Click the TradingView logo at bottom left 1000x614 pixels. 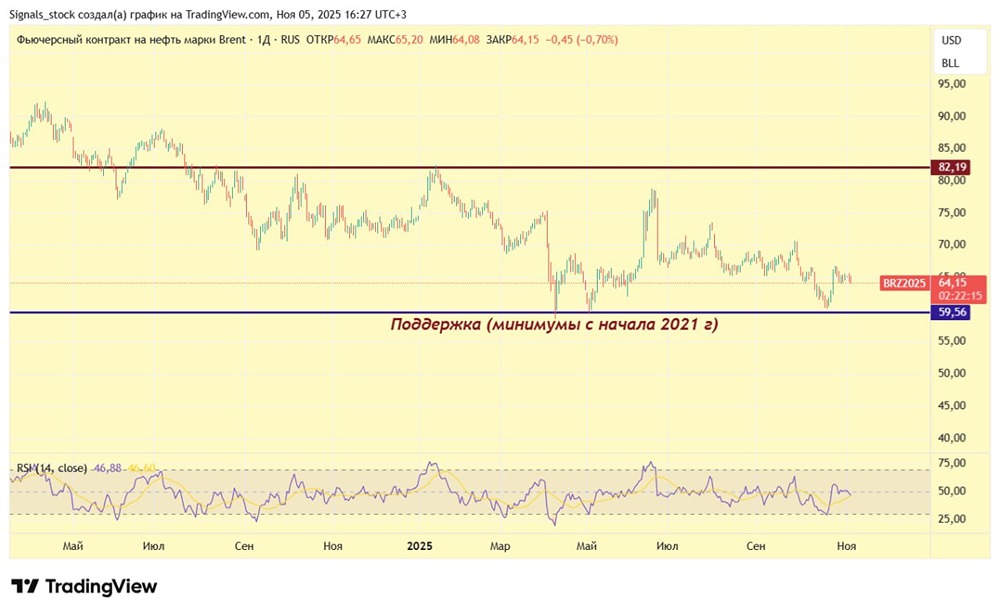coord(84,586)
